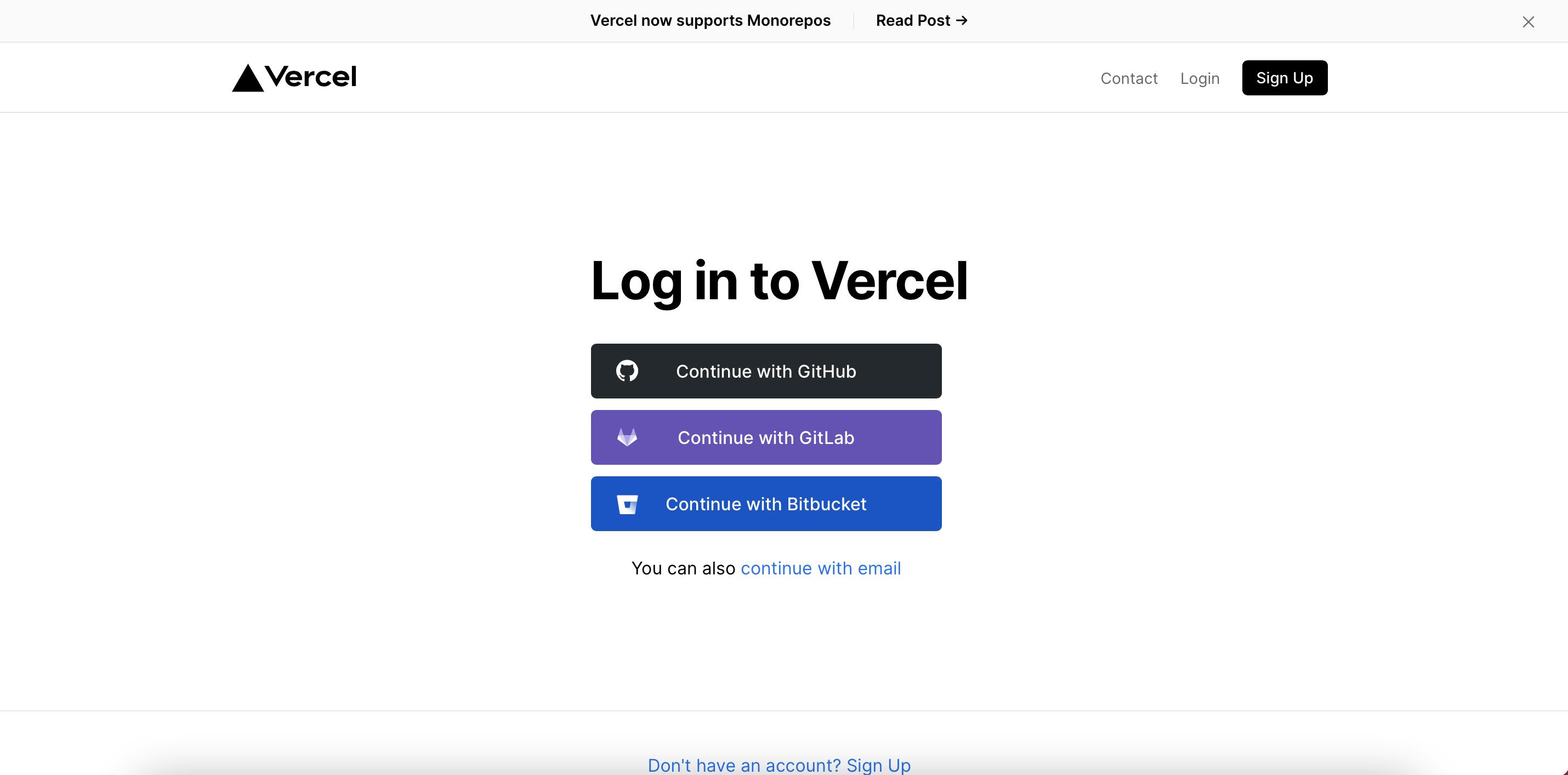
Task: Click the 'Vercel now supports Monorepos' announcement
Action: (711, 20)
